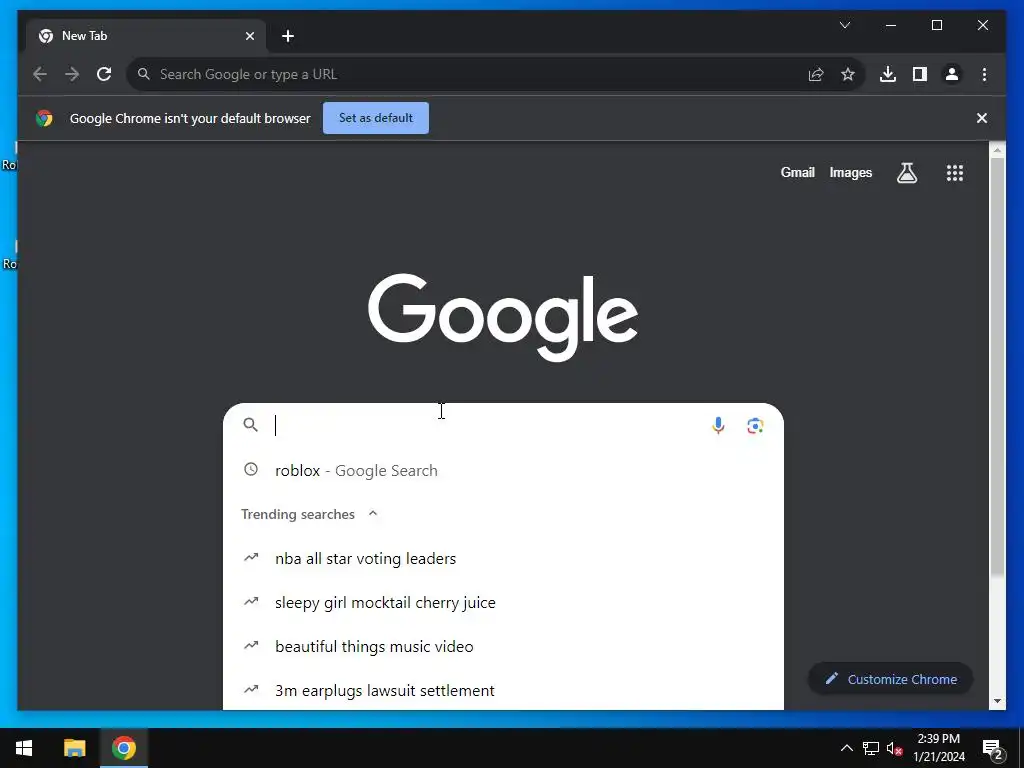Select the roblox search history suggestion
Viewport: 1024px width, 768px height.
(503, 470)
